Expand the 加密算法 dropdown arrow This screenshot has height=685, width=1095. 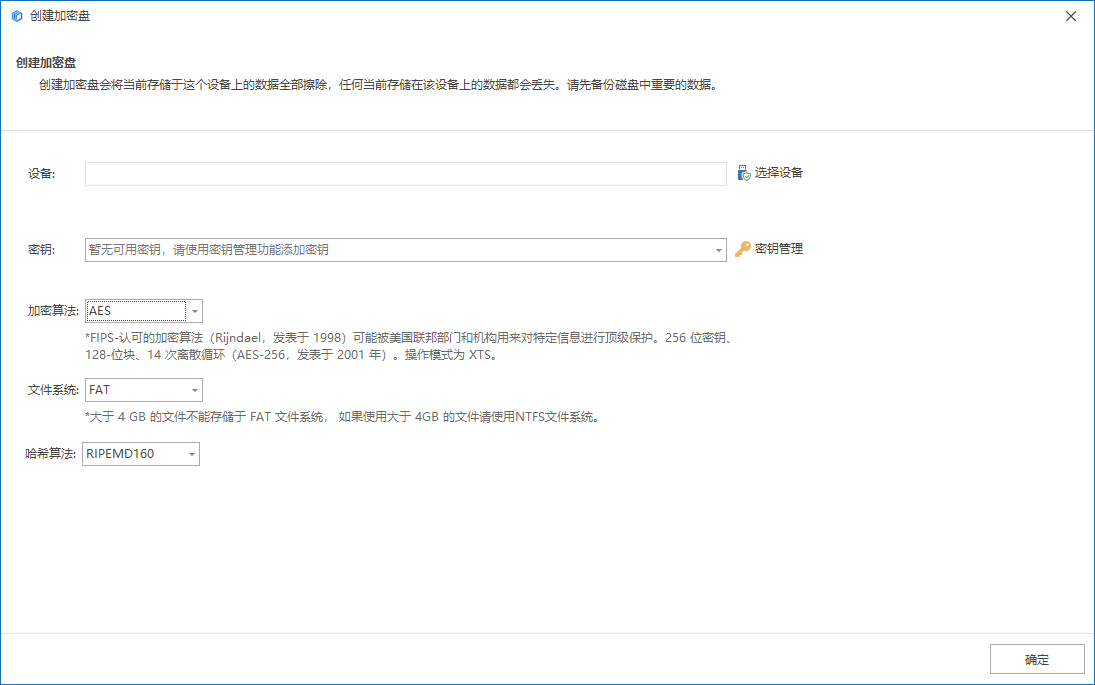(195, 311)
